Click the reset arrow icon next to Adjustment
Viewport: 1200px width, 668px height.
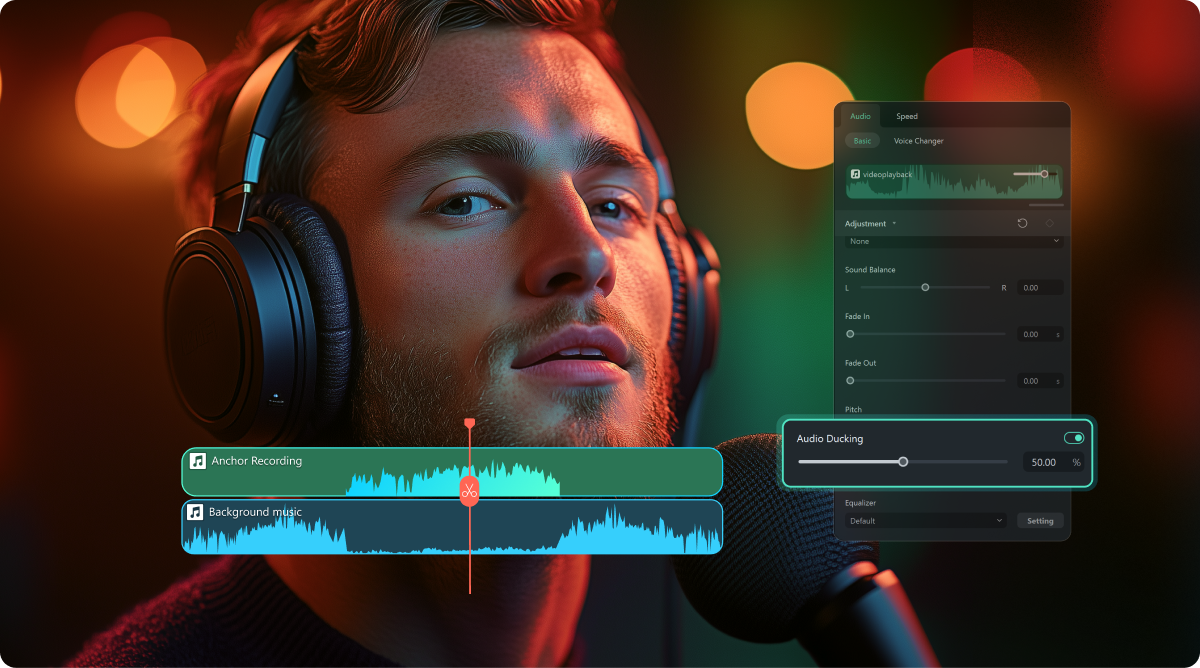(1022, 223)
